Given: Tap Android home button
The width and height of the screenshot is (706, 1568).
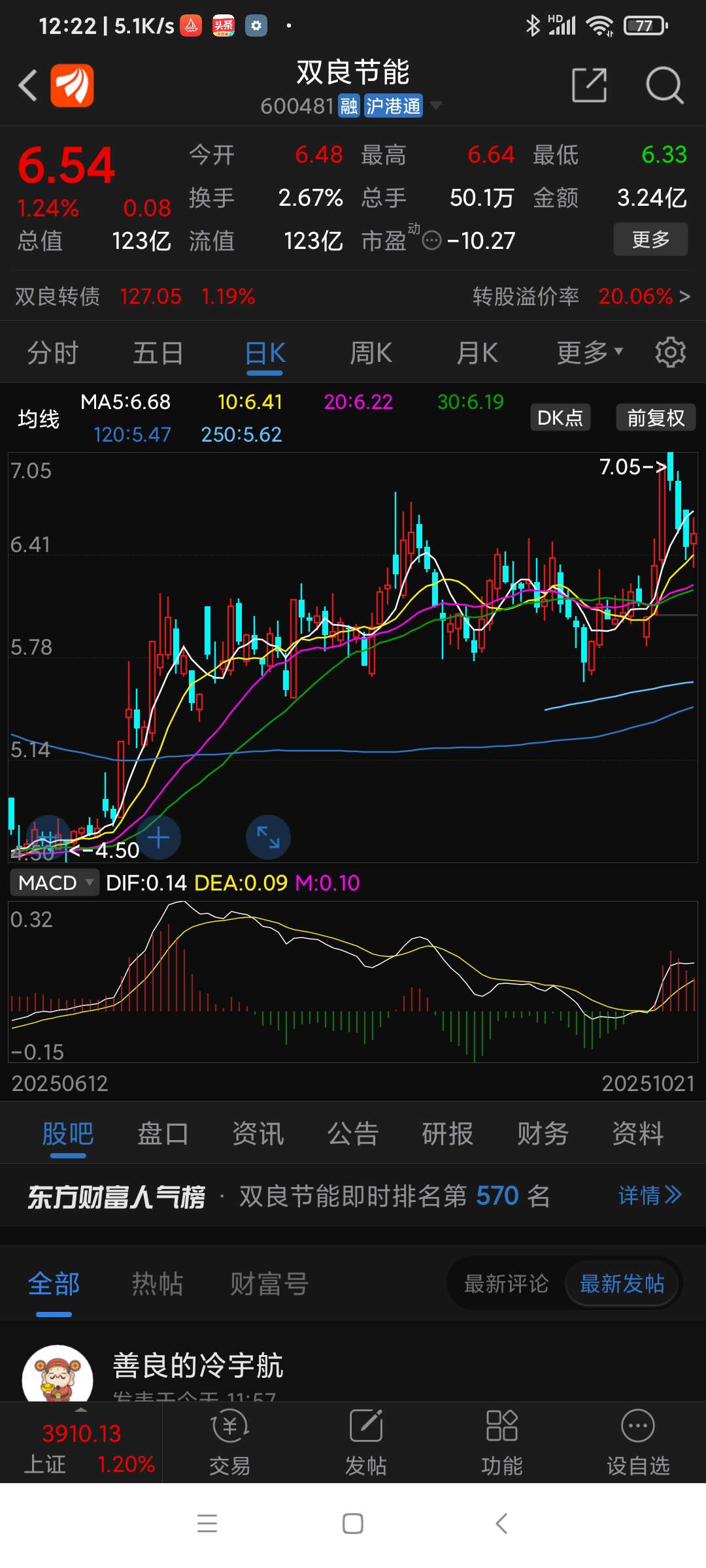Looking at the screenshot, I should click(x=353, y=1524).
